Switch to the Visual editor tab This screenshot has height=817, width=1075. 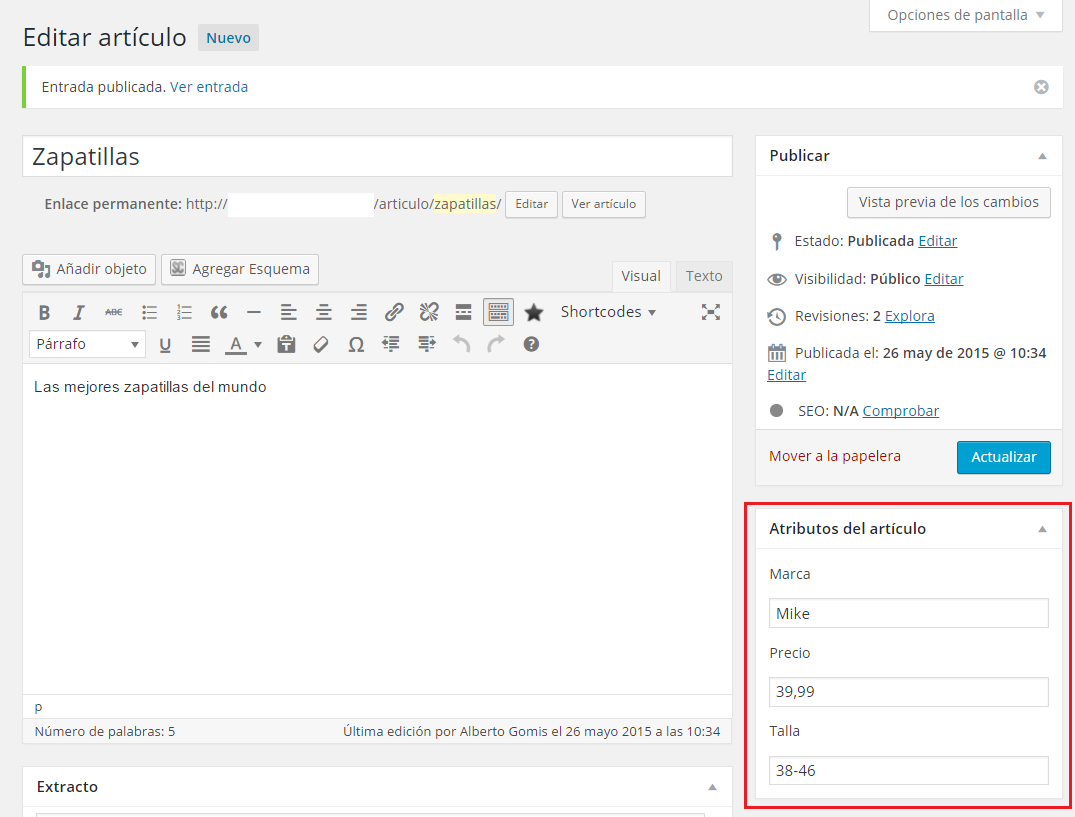pos(640,276)
